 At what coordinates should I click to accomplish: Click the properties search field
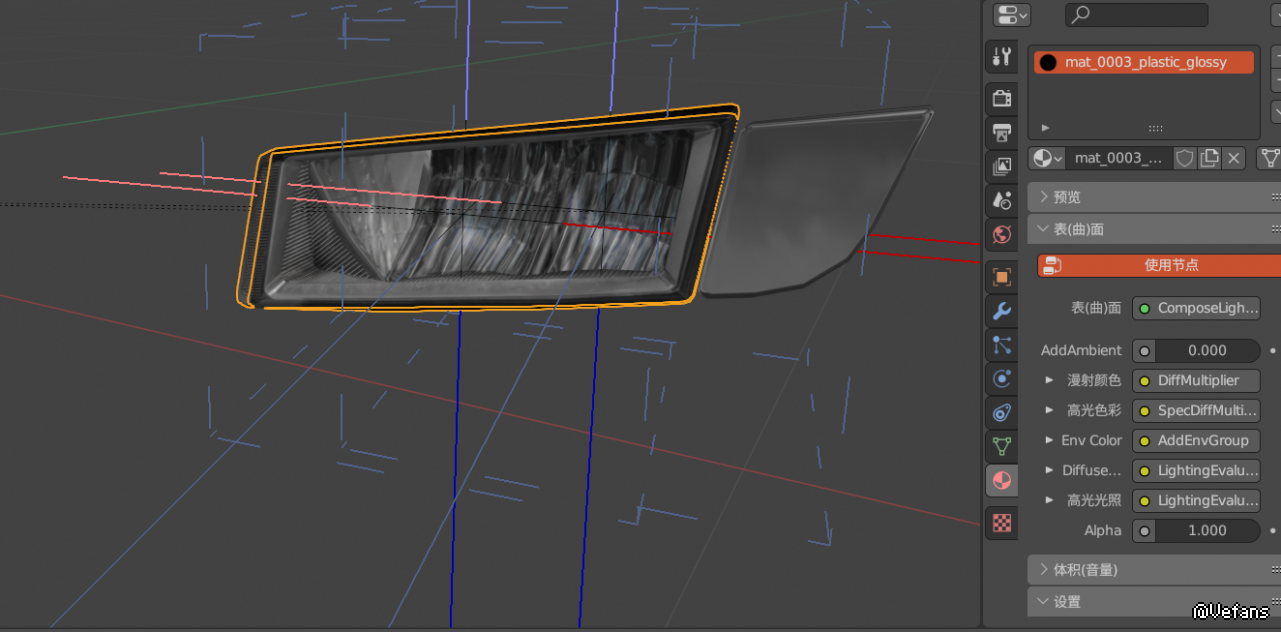pyautogui.click(x=1136, y=15)
